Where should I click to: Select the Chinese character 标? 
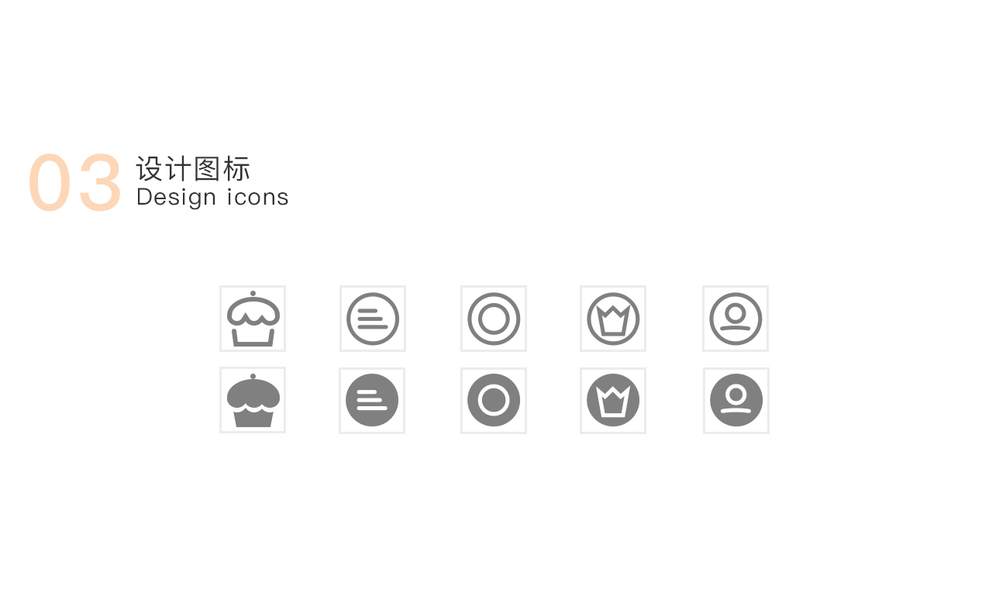coord(237,169)
